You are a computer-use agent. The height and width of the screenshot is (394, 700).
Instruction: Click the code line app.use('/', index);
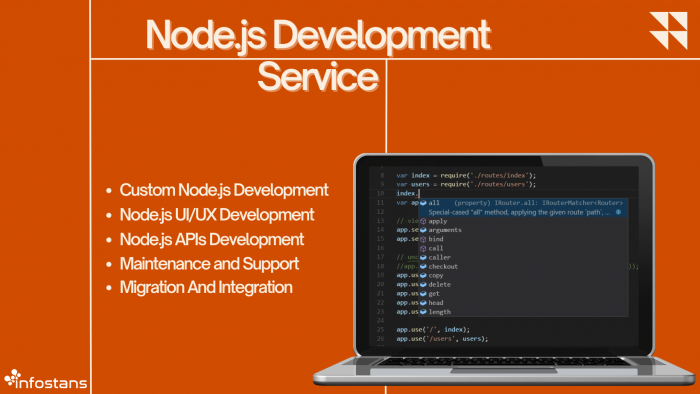pos(433,330)
